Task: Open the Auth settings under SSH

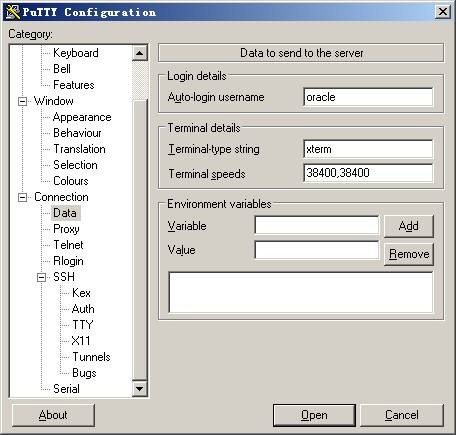Action: pos(83,309)
